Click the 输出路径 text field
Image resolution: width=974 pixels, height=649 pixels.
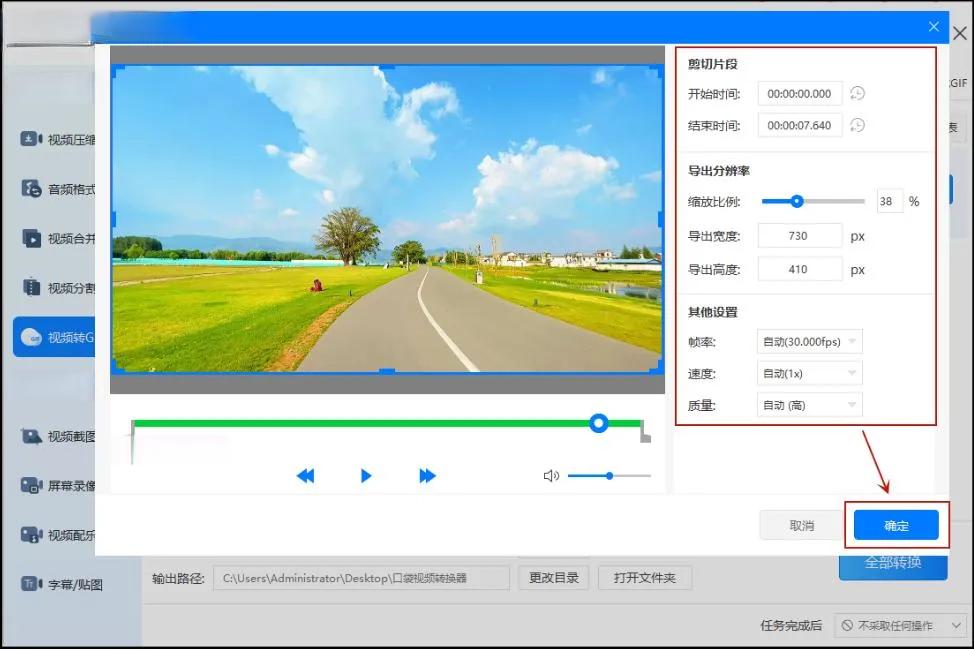pyautogui.click(x=362, y=578)
